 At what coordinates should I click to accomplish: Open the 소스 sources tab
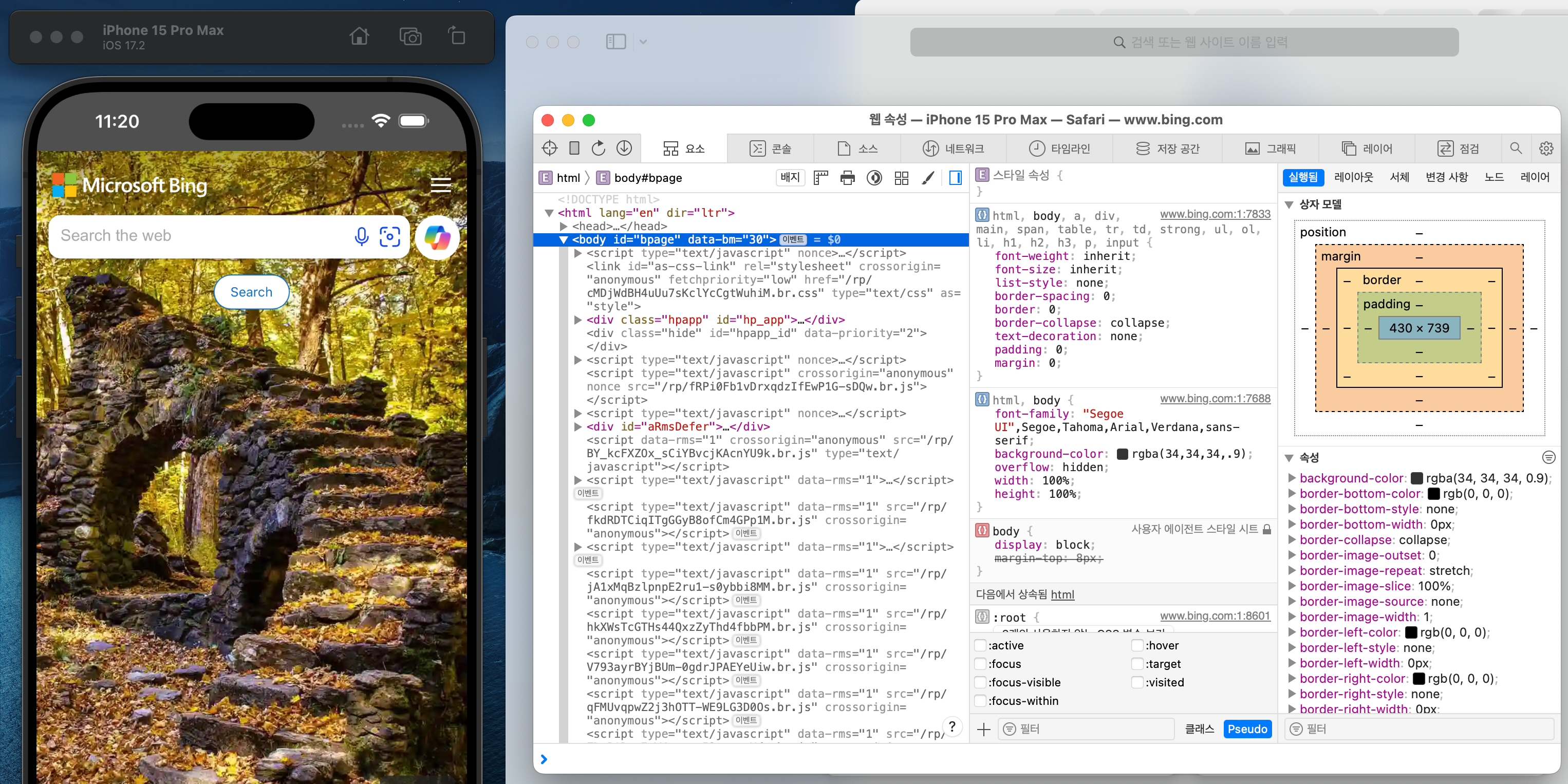click(857, 148)
